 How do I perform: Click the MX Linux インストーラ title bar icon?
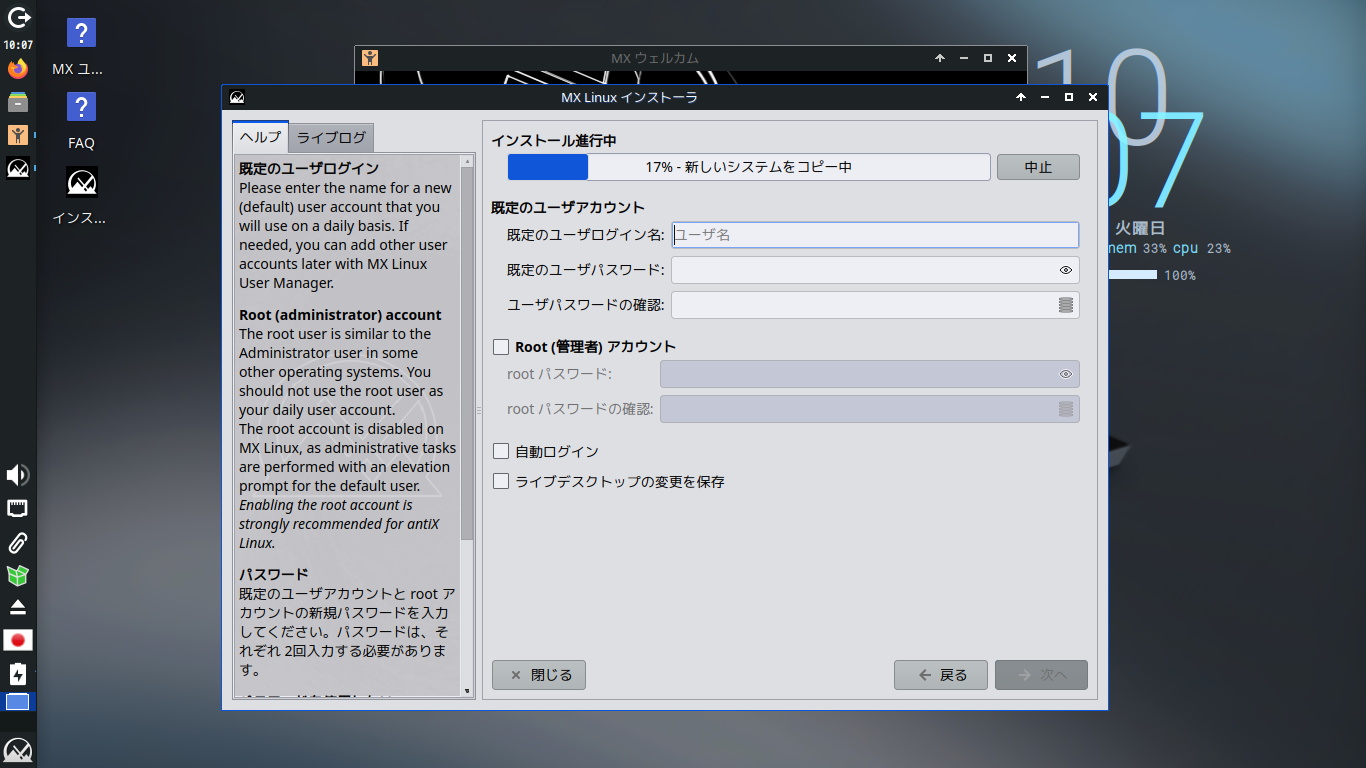click(x=237, y=97)
